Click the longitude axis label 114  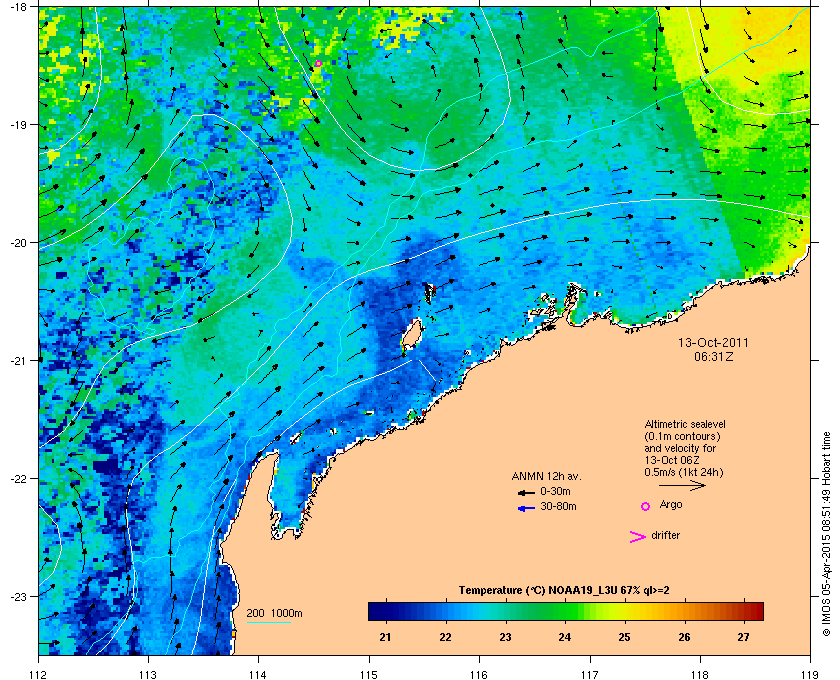click(x=258, y=674)
